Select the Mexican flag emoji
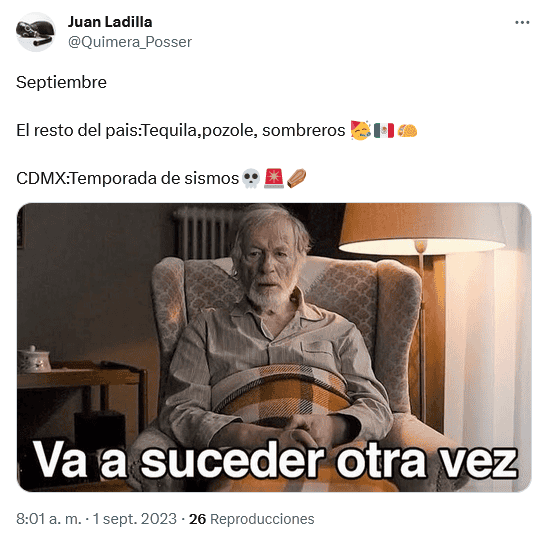 [384, 131]
